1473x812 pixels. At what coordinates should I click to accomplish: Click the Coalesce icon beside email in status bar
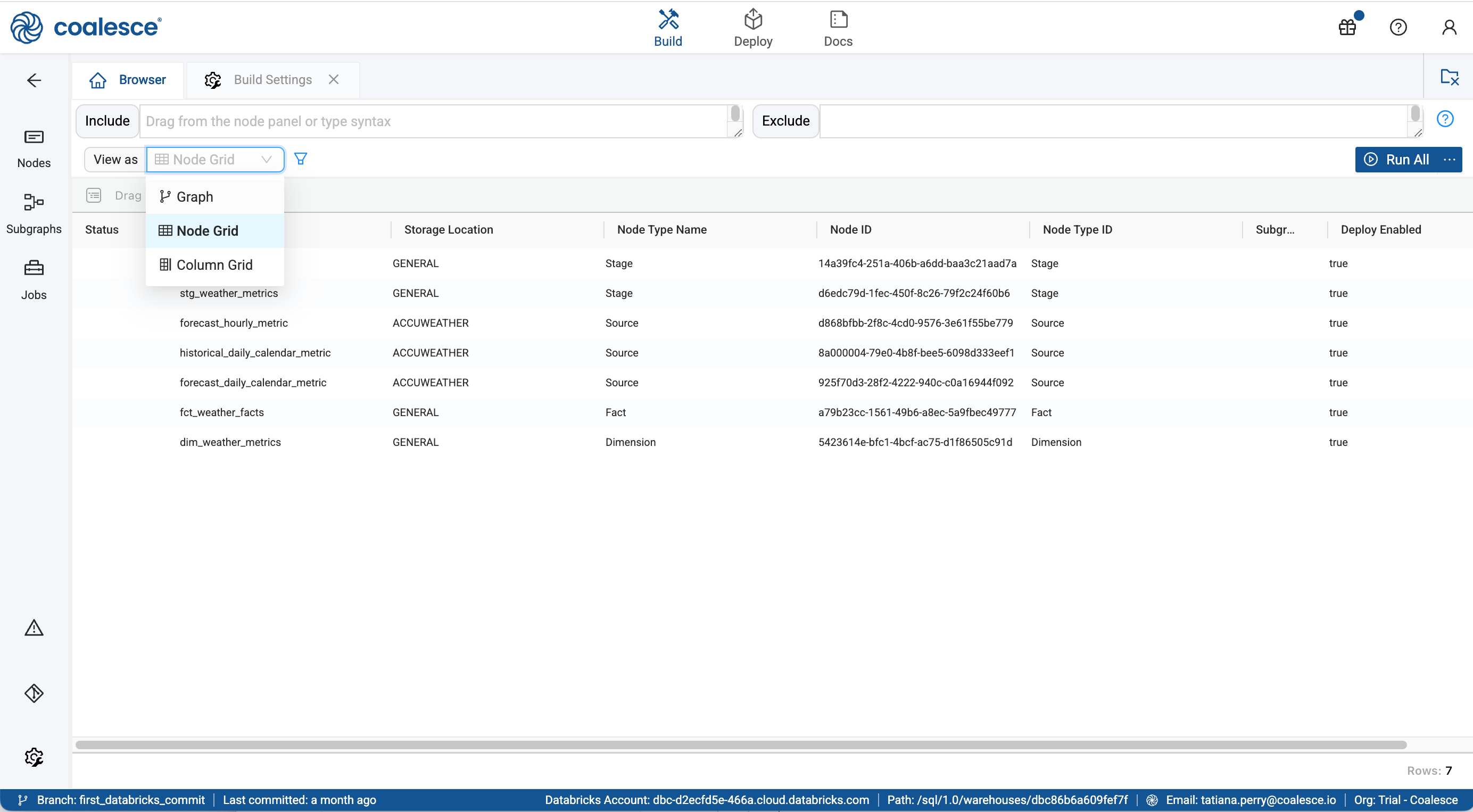point(1152,800)
